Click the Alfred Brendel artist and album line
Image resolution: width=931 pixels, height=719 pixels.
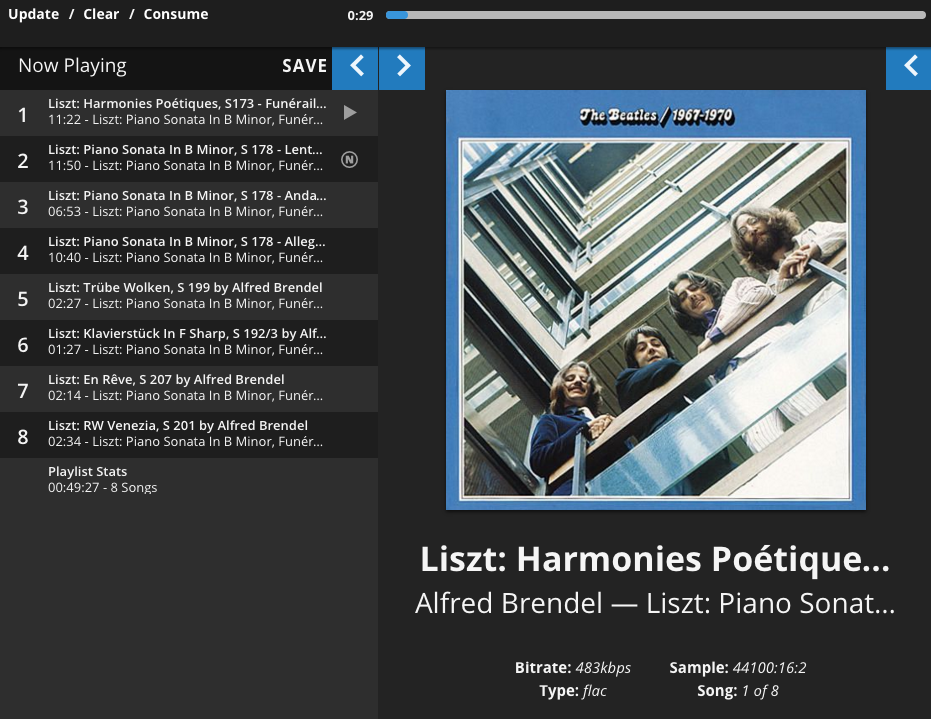pyautogui.click(x=655, y=604)
